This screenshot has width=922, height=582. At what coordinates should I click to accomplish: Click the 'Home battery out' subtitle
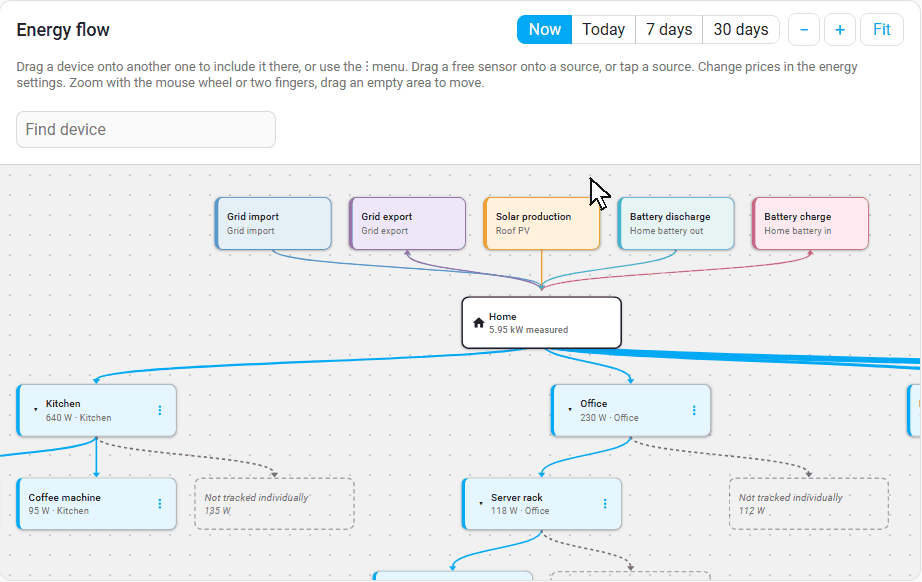(666, 231)
